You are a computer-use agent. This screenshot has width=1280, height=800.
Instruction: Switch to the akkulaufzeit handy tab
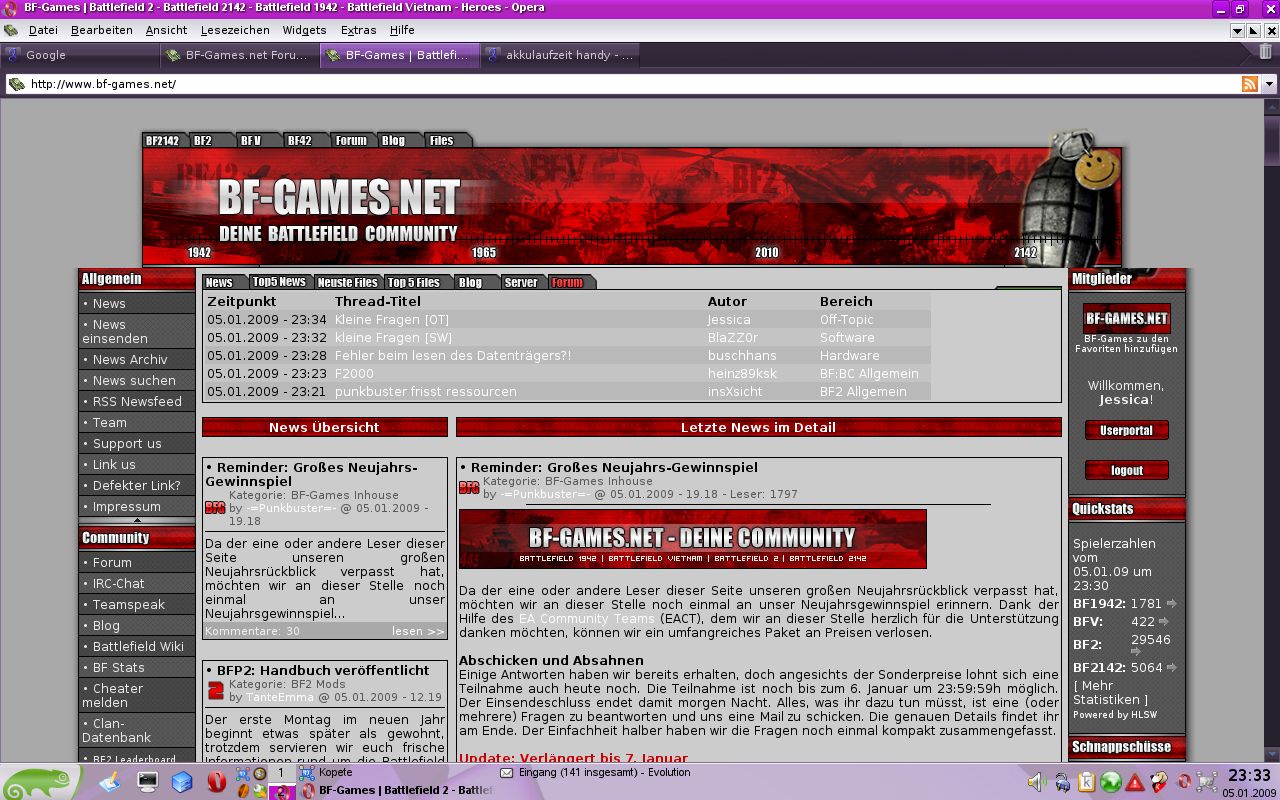(560, 55)
